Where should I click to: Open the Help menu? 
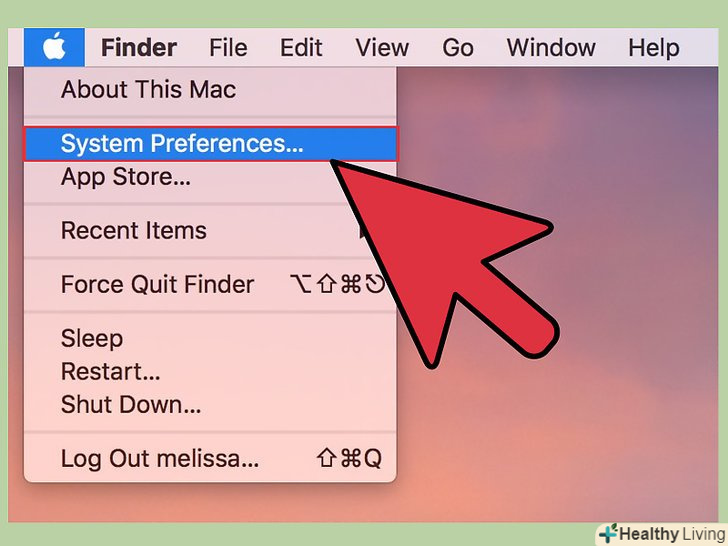coord(654,48)
